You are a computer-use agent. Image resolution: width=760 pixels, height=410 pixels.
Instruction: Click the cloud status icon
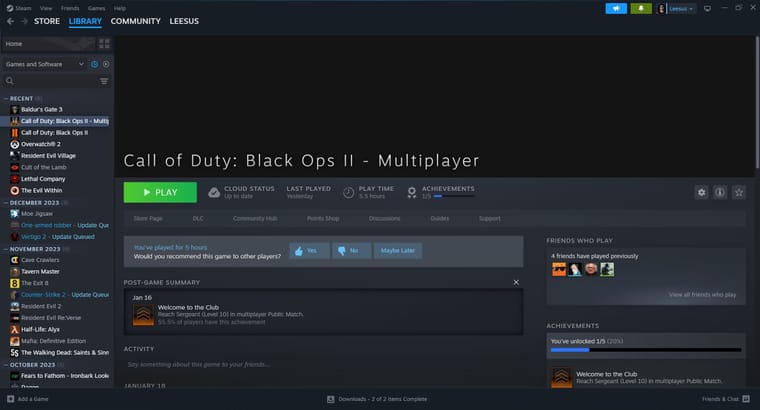point(214,192)
